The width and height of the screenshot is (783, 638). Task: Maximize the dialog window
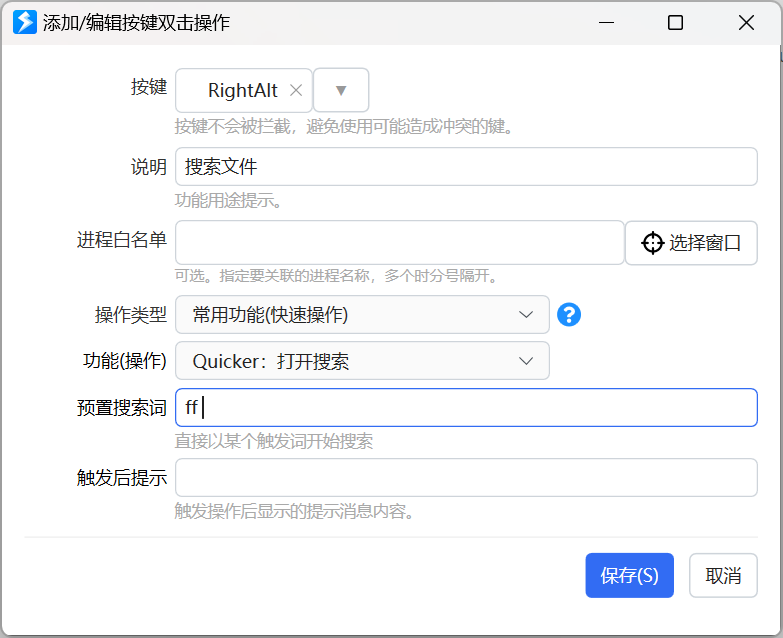coord(675,22)
